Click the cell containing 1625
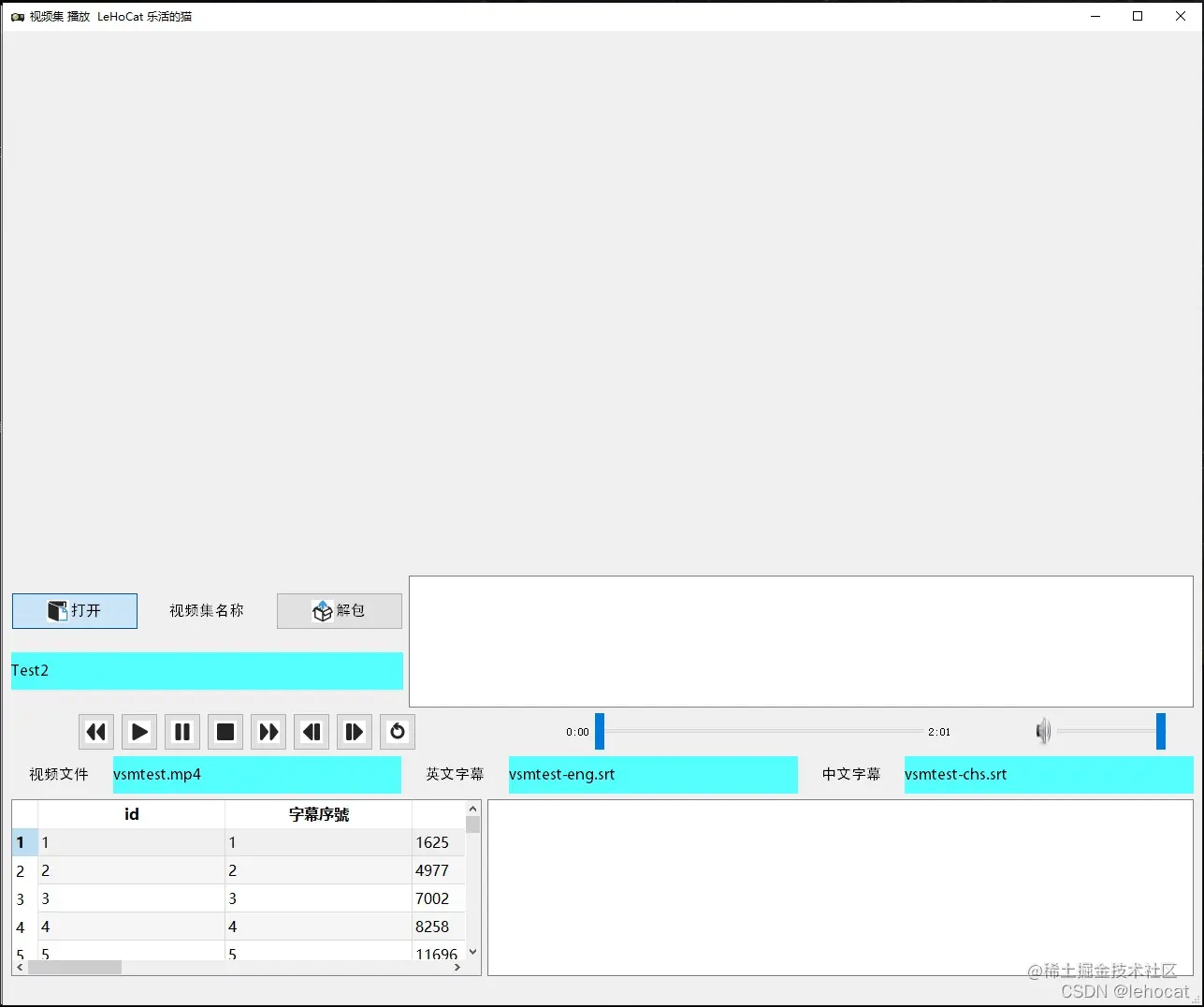 (x=438, y=842)
